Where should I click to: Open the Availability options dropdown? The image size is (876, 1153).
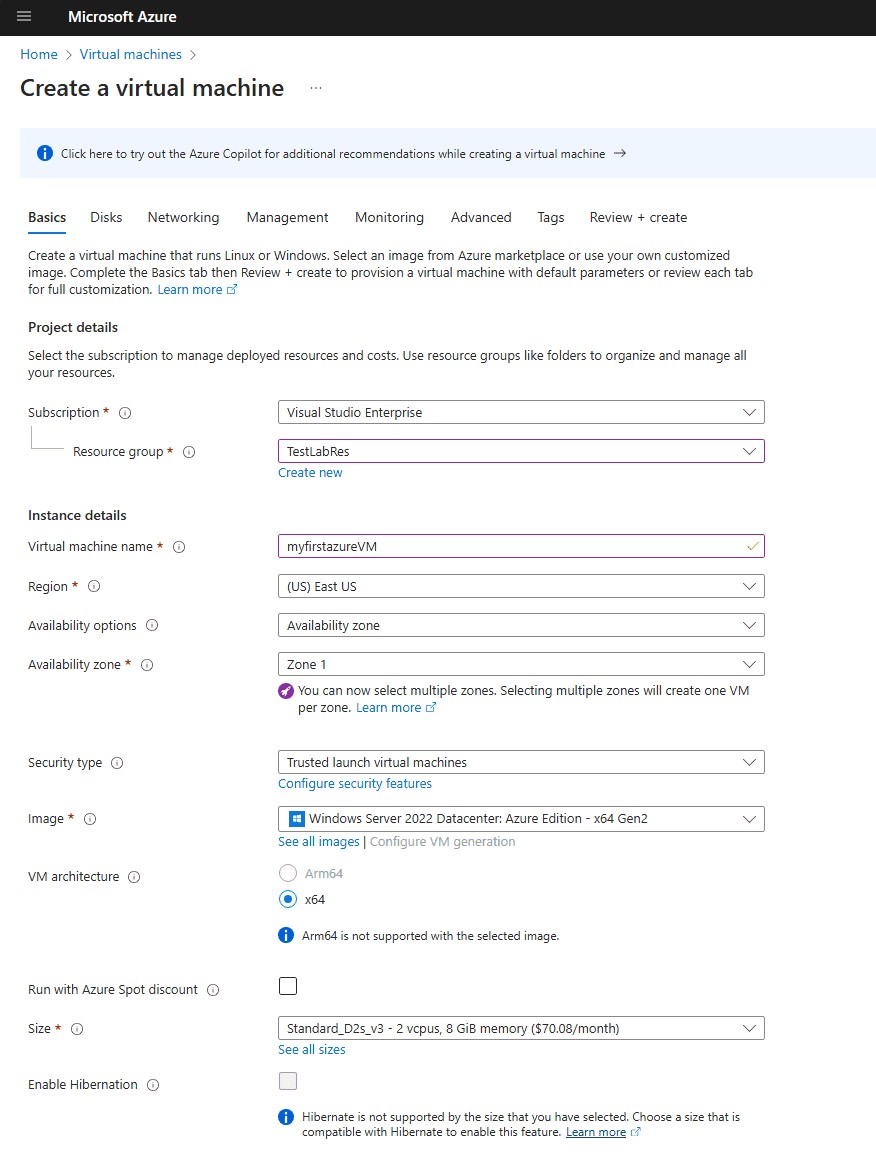[x=521, y=626]
